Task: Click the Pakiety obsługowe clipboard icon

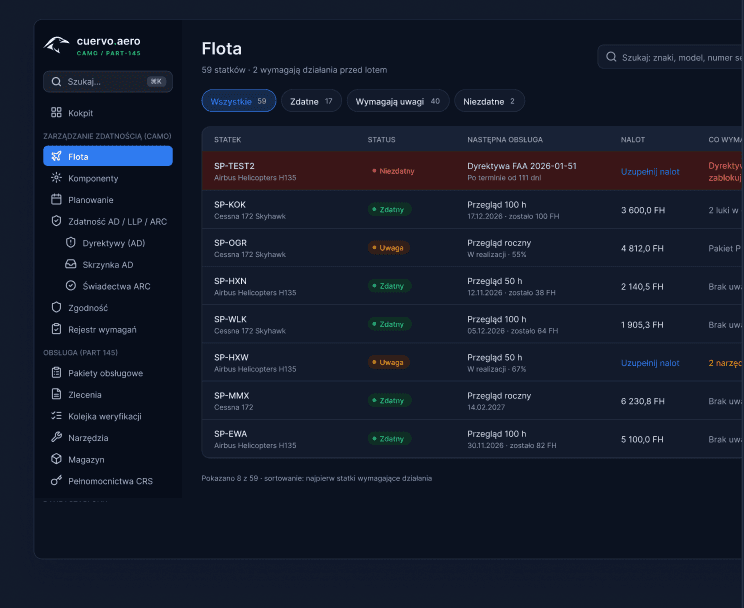Action: pyautogui.click(x=56, y=373)
